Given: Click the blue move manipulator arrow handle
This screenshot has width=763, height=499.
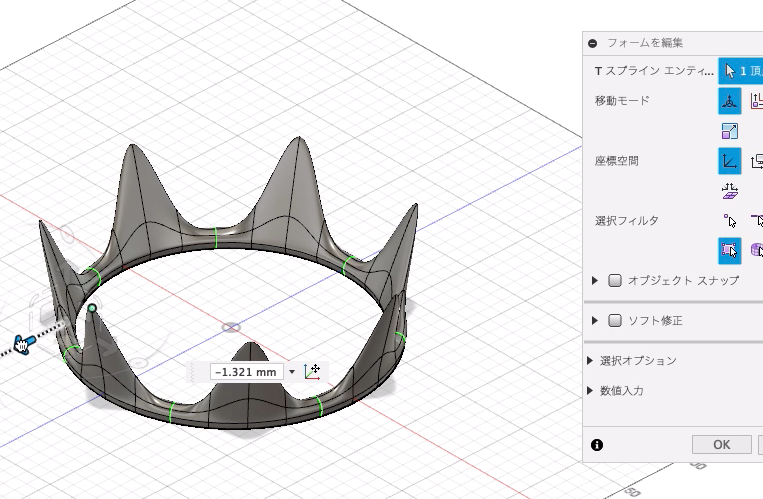Looking at the screenshot, I should pyautogui.click(x=24, y=344).
